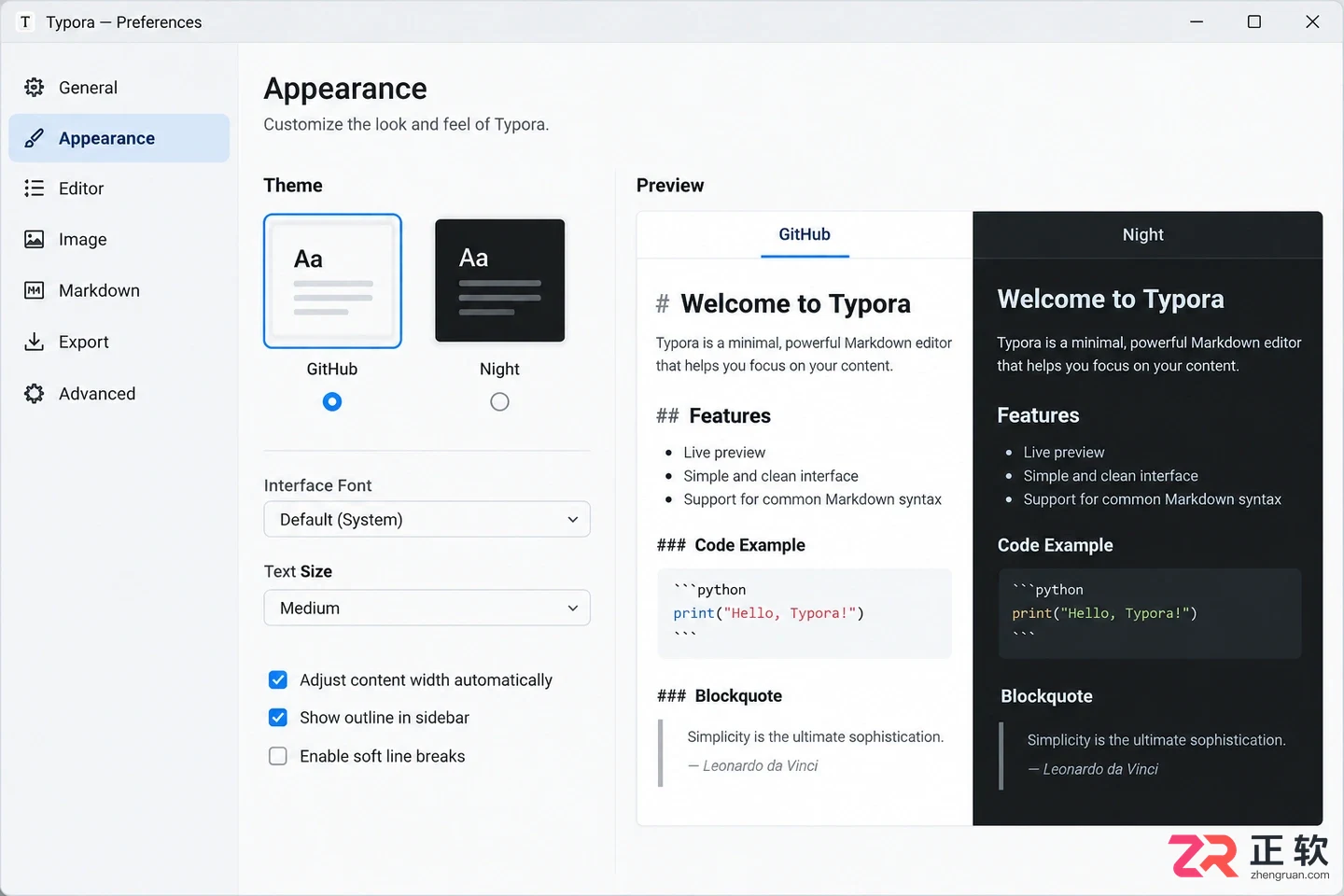Click the Export download icon

[35, 342]
